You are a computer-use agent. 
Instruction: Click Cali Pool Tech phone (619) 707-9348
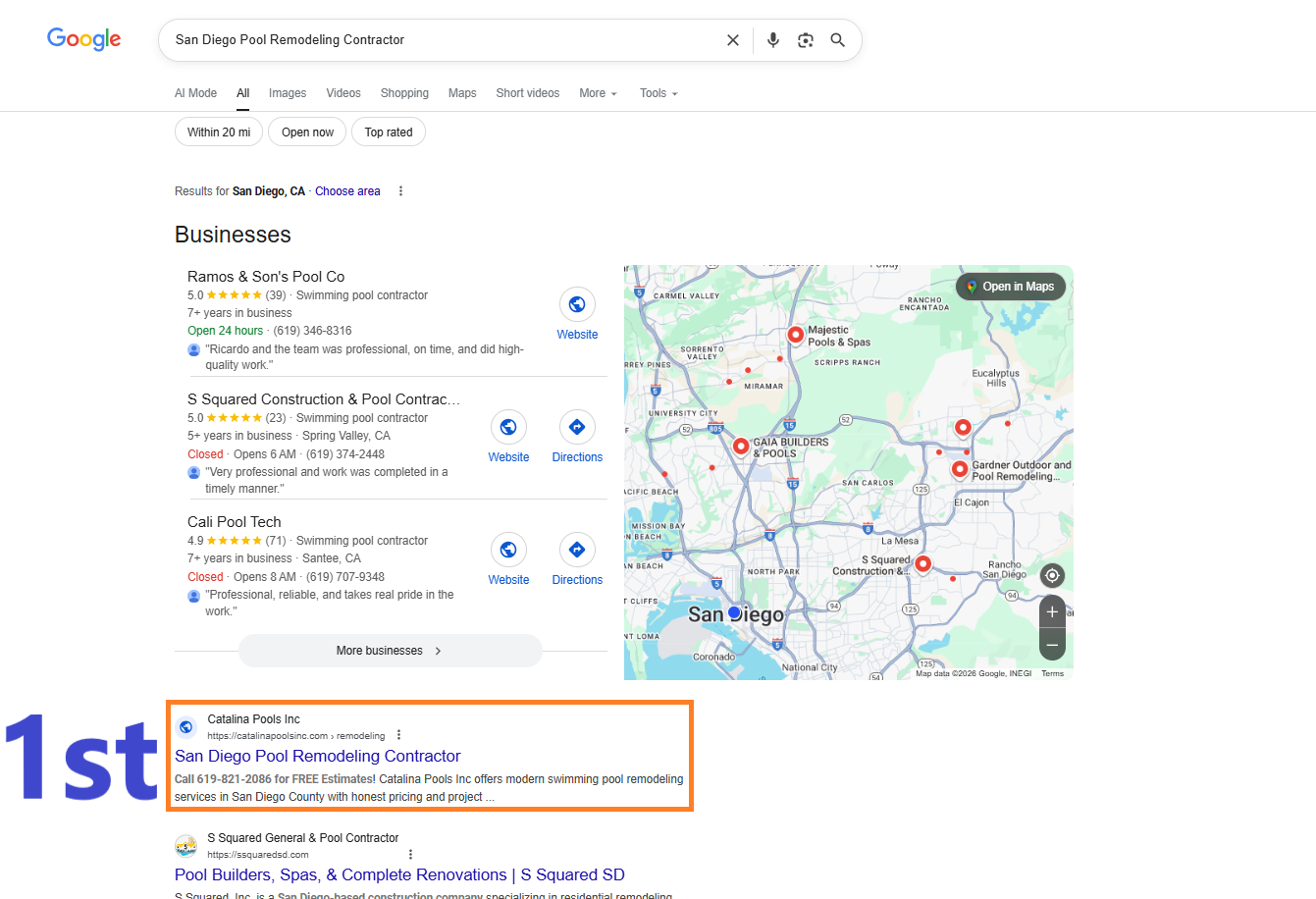pyautogui.click(x=345, y=577)
